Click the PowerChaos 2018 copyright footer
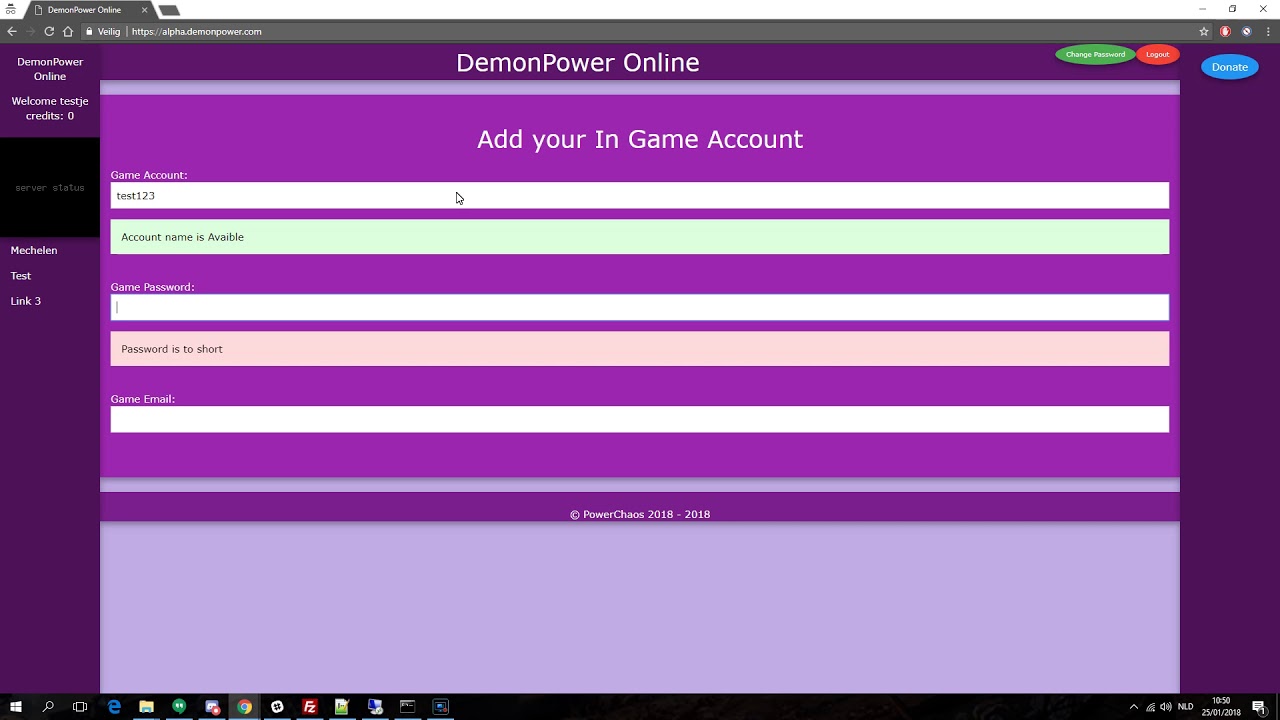Screen dimensions: 1280x720 coord(640,514)
